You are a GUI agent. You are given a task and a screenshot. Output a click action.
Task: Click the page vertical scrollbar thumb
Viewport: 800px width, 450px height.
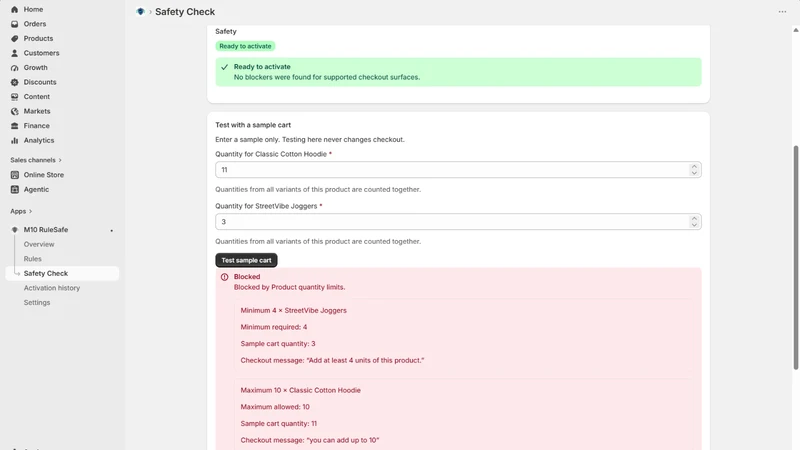[795, 258]
